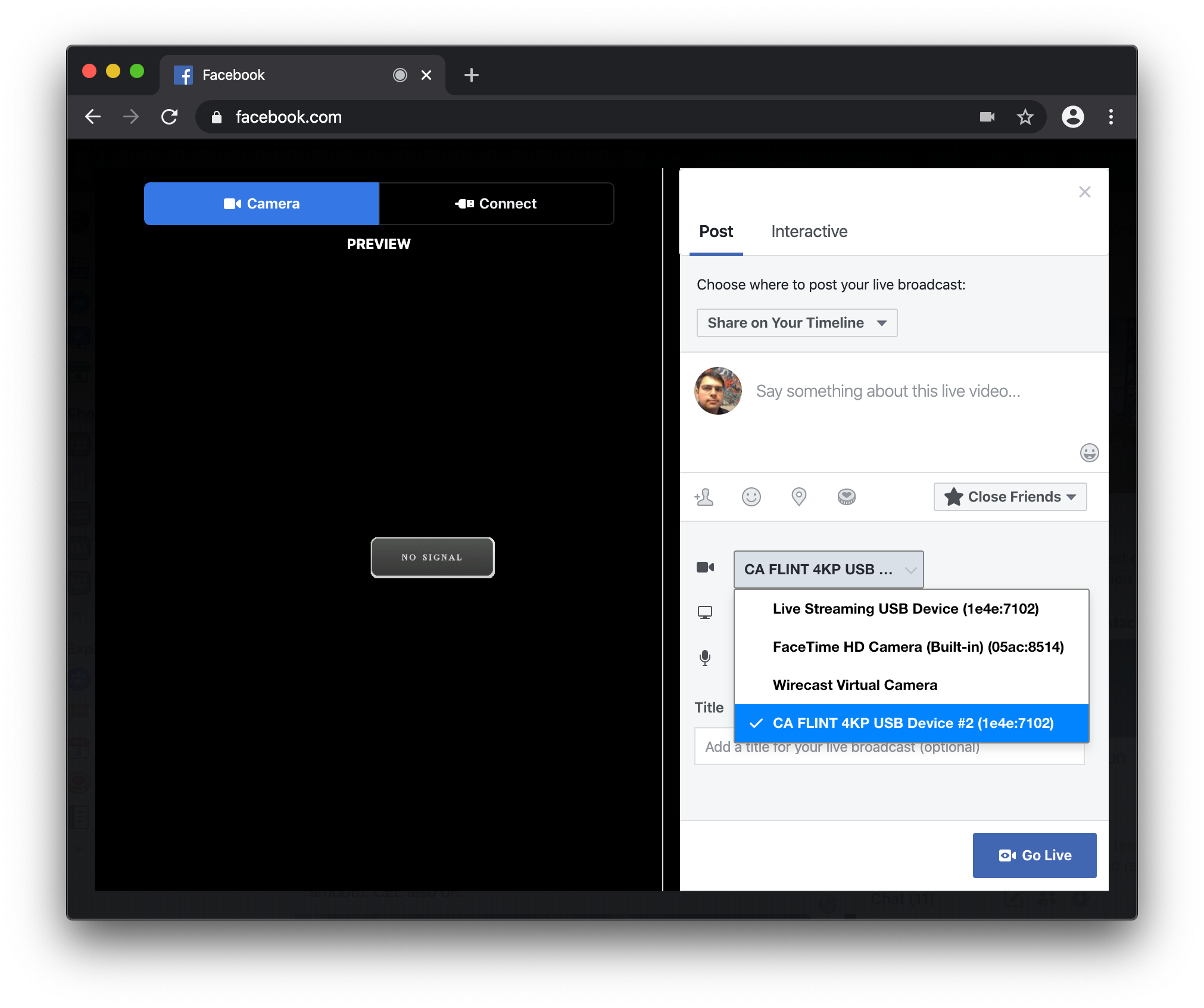This screenshot has width=1204, height=1008.
Task: Choose FaceTime HD Camera (Built-in)
Action: [x=912, y=647]
